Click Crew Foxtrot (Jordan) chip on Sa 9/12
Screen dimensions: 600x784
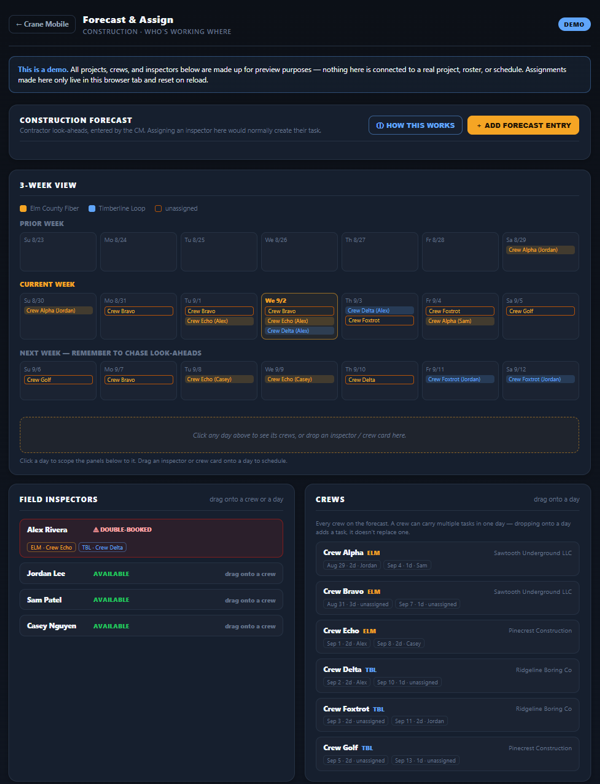pyautogui.click(x=540, y=380)
